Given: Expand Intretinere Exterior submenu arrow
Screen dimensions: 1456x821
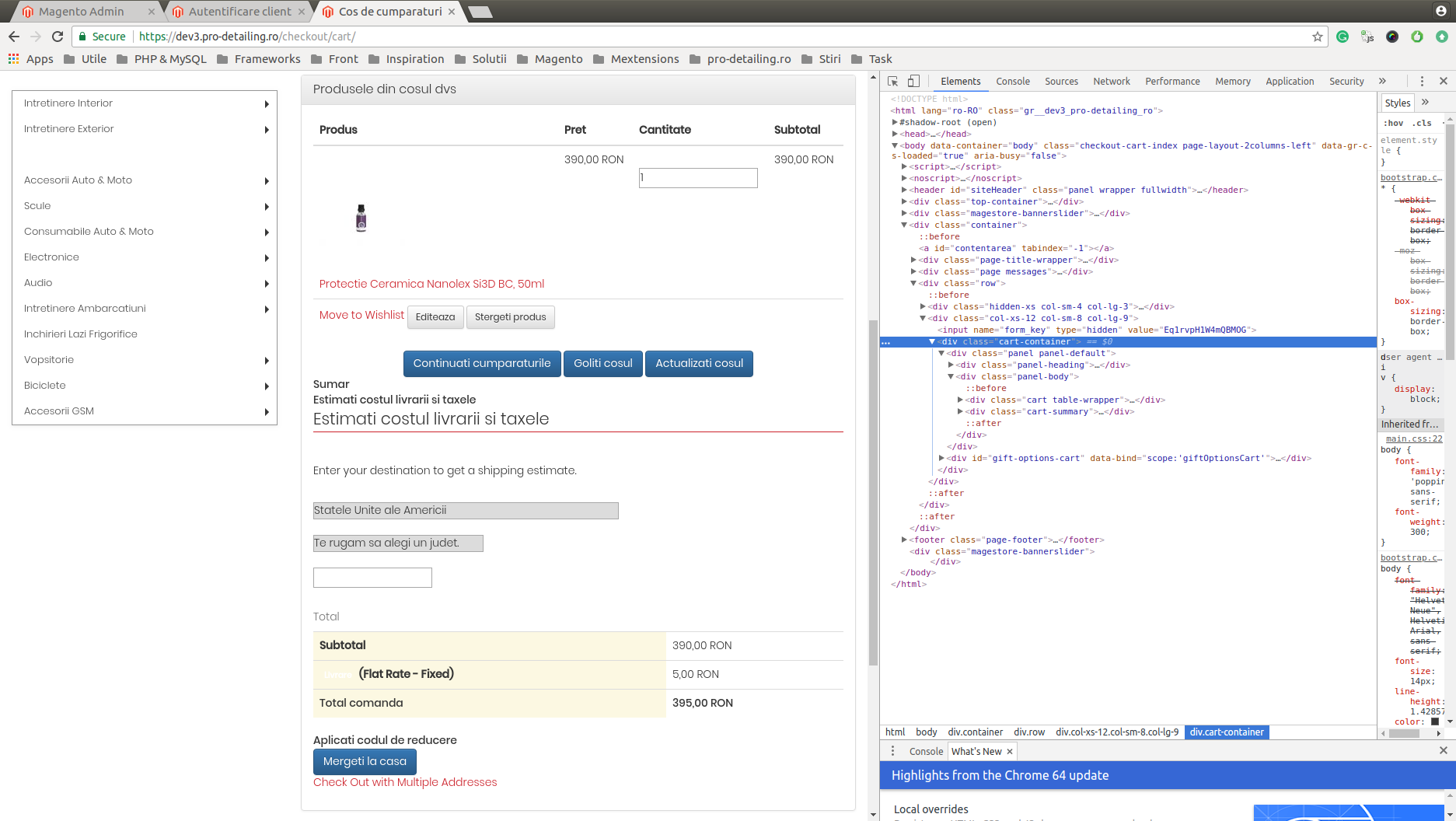Looking at the screenshot, I should point(267,130).
